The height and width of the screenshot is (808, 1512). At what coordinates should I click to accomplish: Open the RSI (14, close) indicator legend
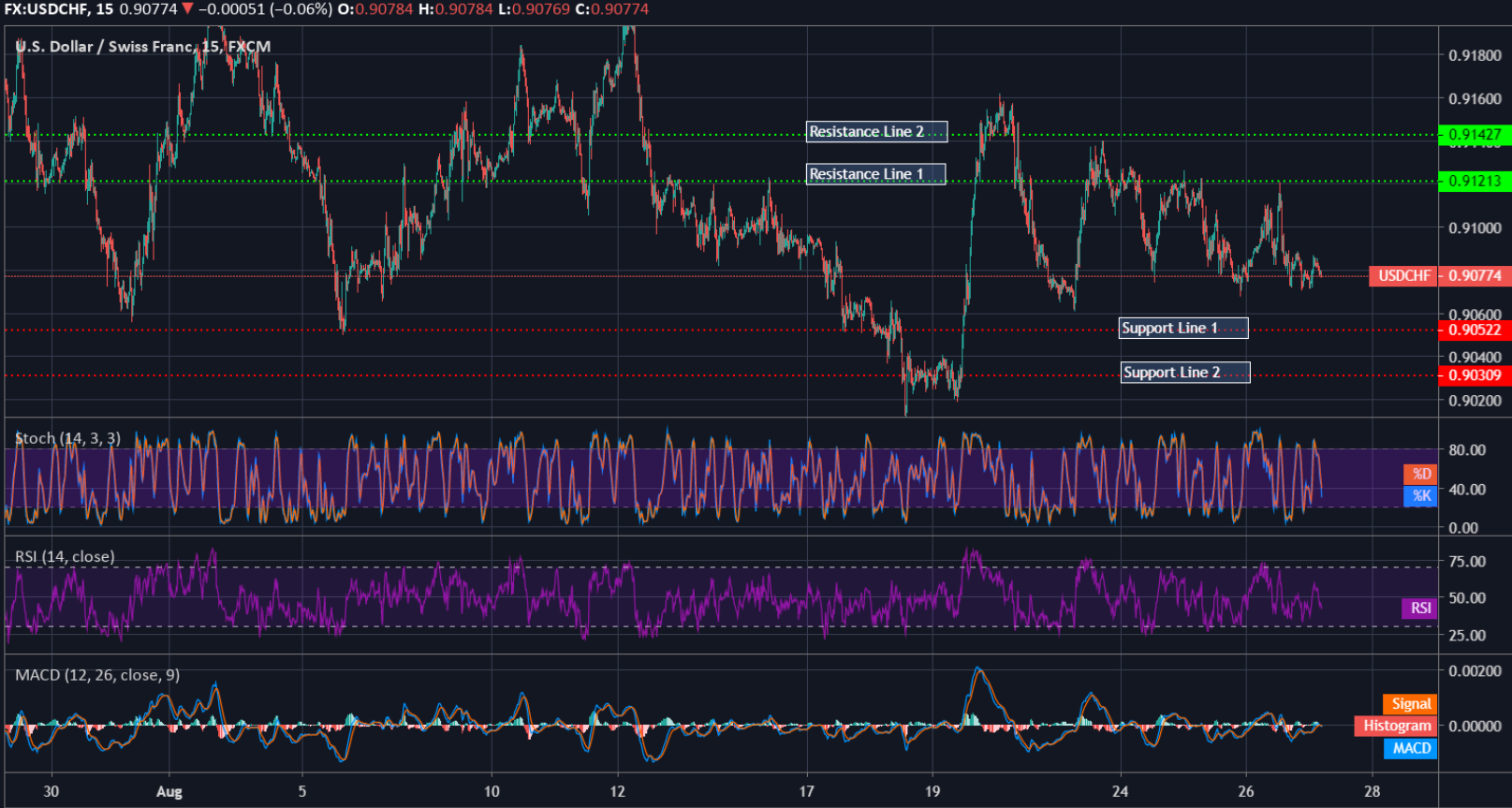click(65, 556)
